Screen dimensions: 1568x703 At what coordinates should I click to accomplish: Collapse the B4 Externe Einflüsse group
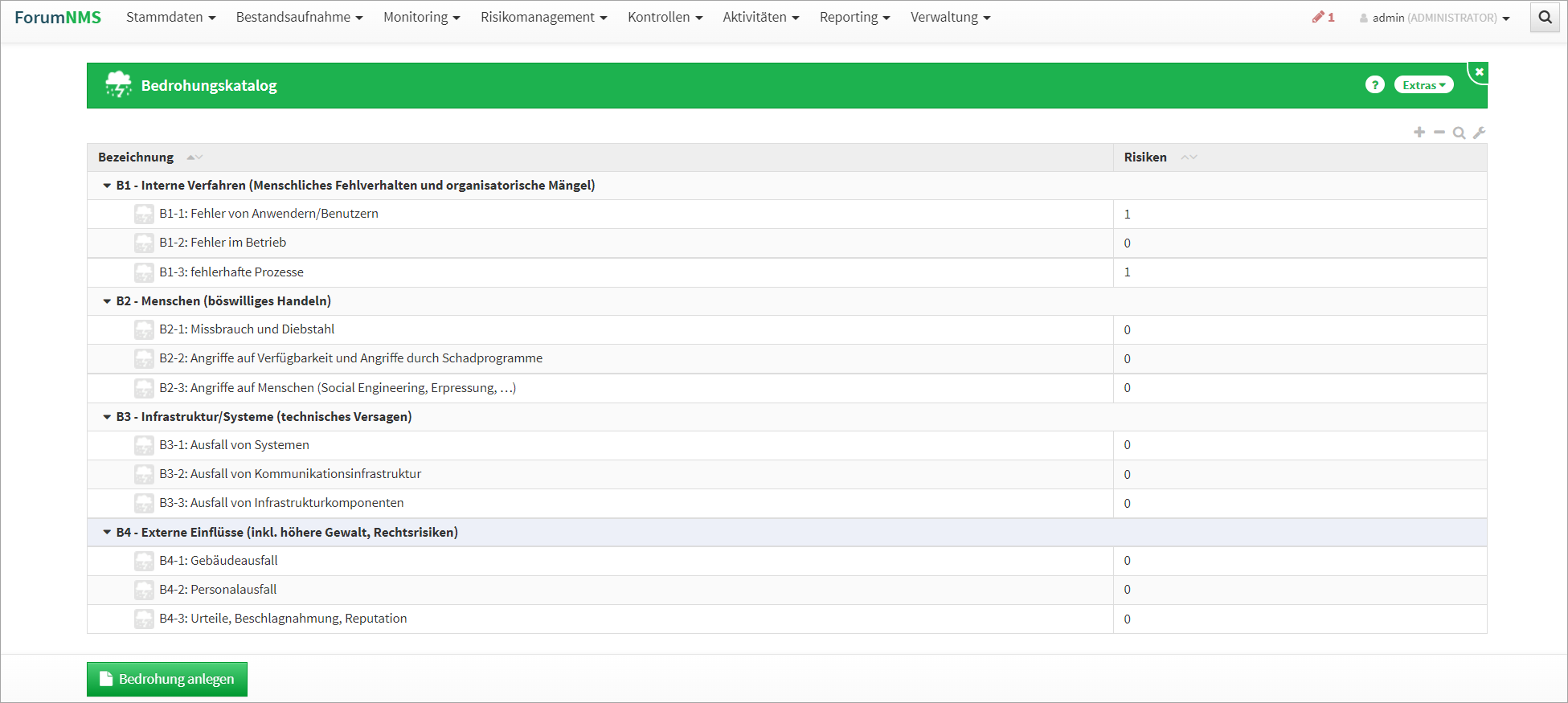pos(107,533)
